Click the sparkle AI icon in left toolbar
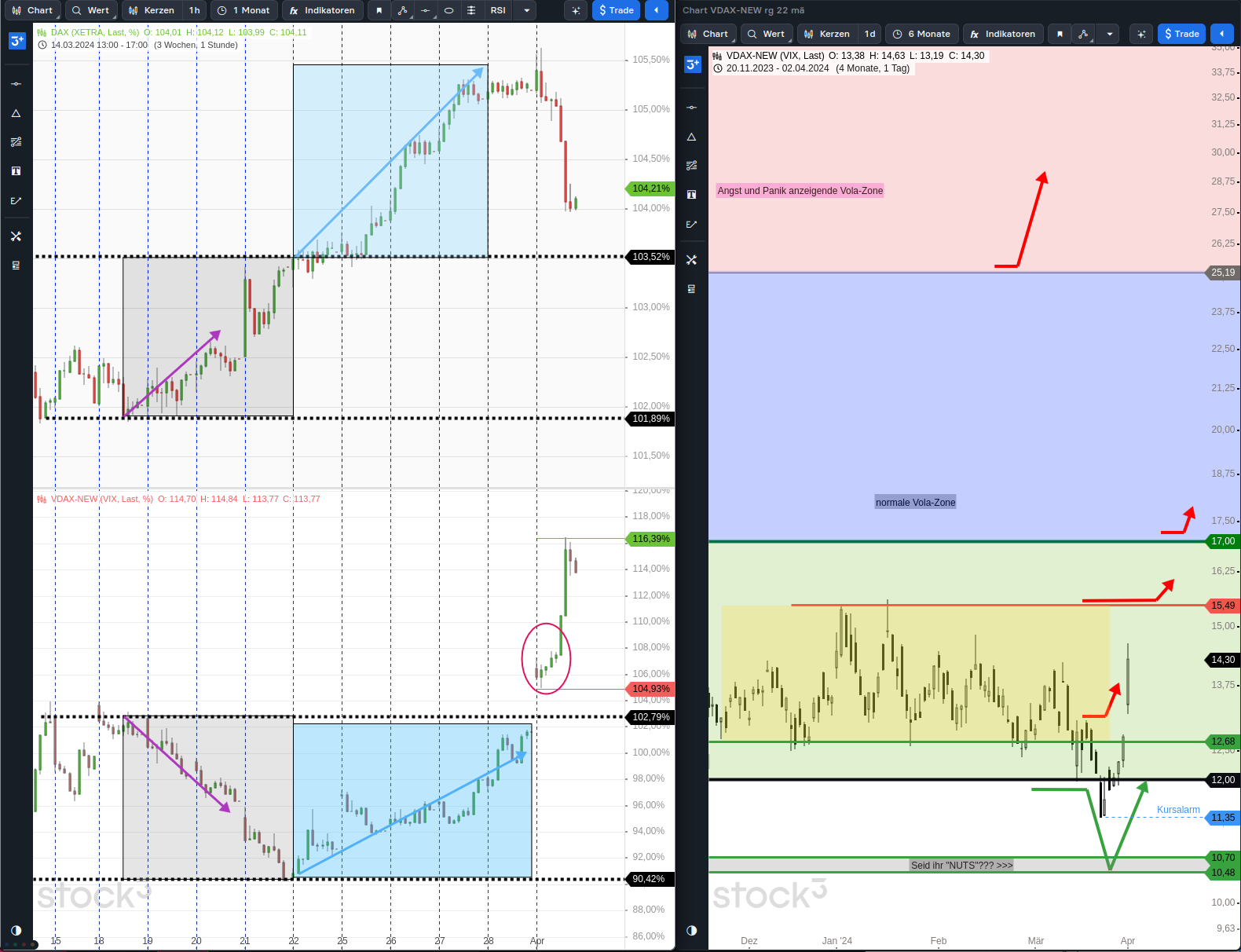Image resolution: width=1241 pixels, height=952 pixels. [576, 10]
